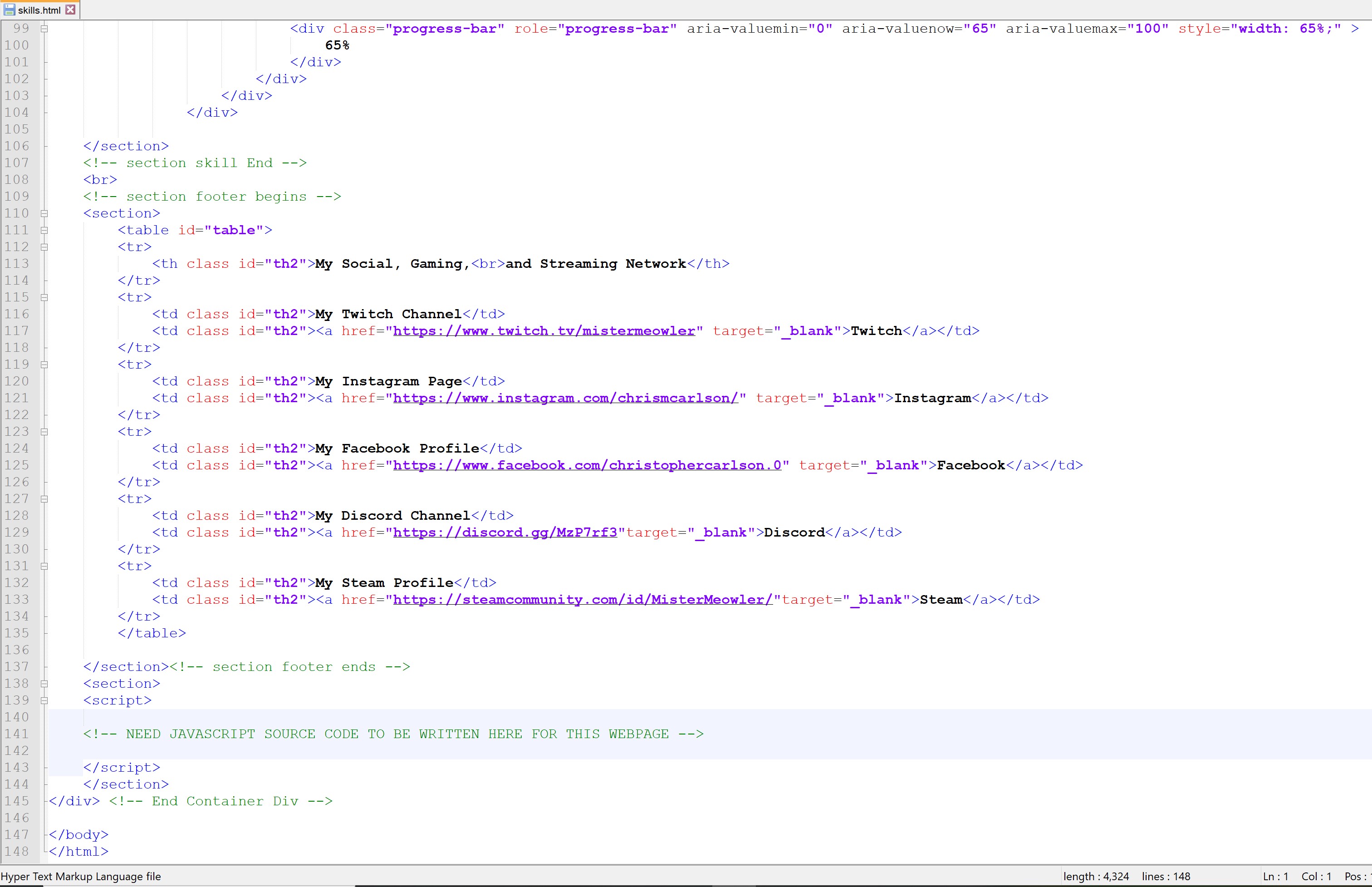Screen dimensions: 1372x887
Task: Click the closing </script> tag on line 143
Action: click(122, 767)
